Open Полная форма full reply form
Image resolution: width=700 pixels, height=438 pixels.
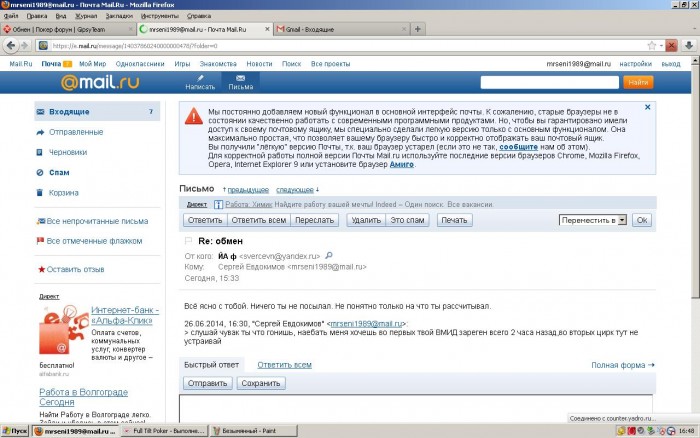pos(623,365)
